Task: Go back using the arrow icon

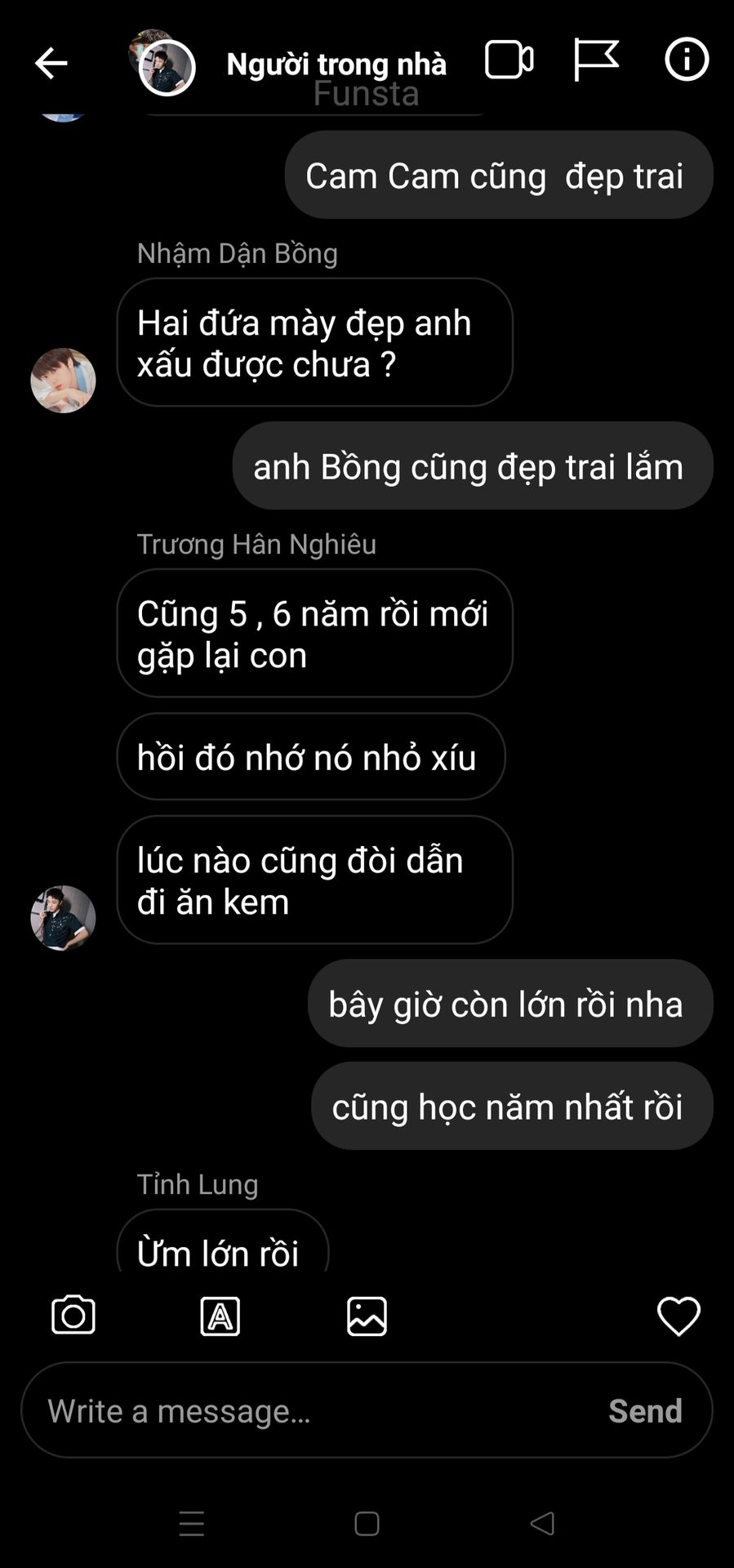Action: pyautogui.click(x=51, y=63)
